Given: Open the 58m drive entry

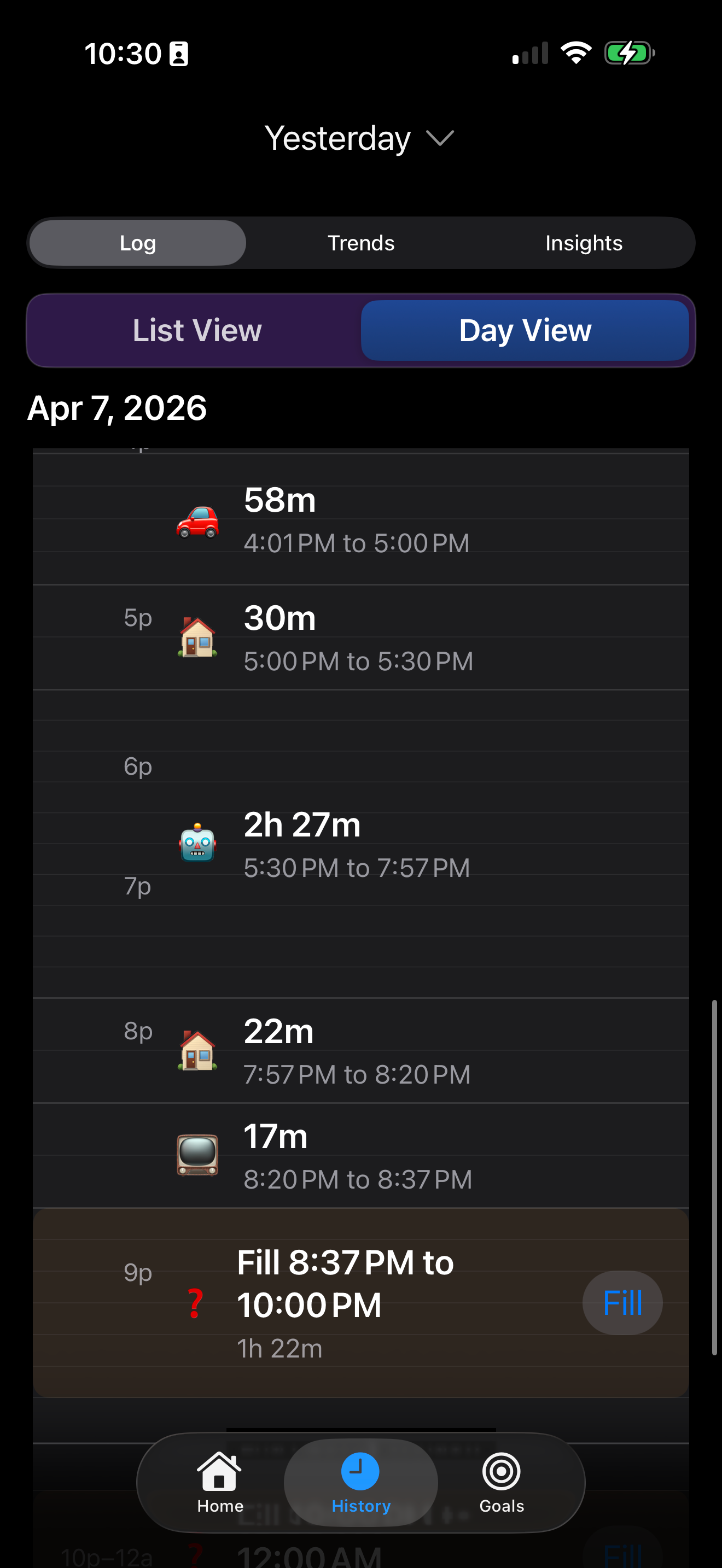Looking at the screenshot, I should [361, 520].
